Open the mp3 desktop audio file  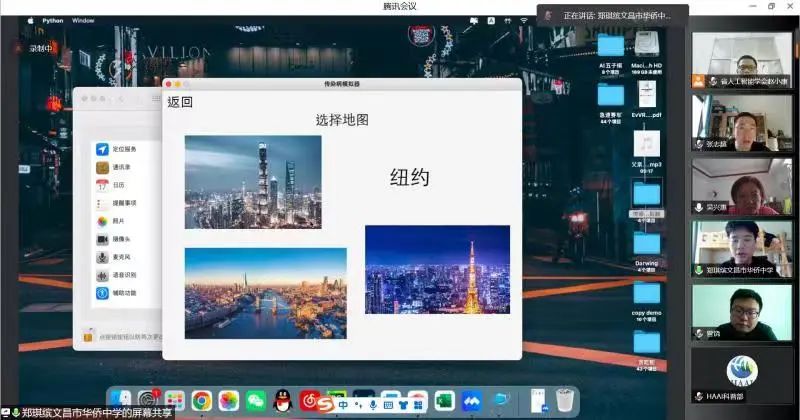[x=646, y=152]
